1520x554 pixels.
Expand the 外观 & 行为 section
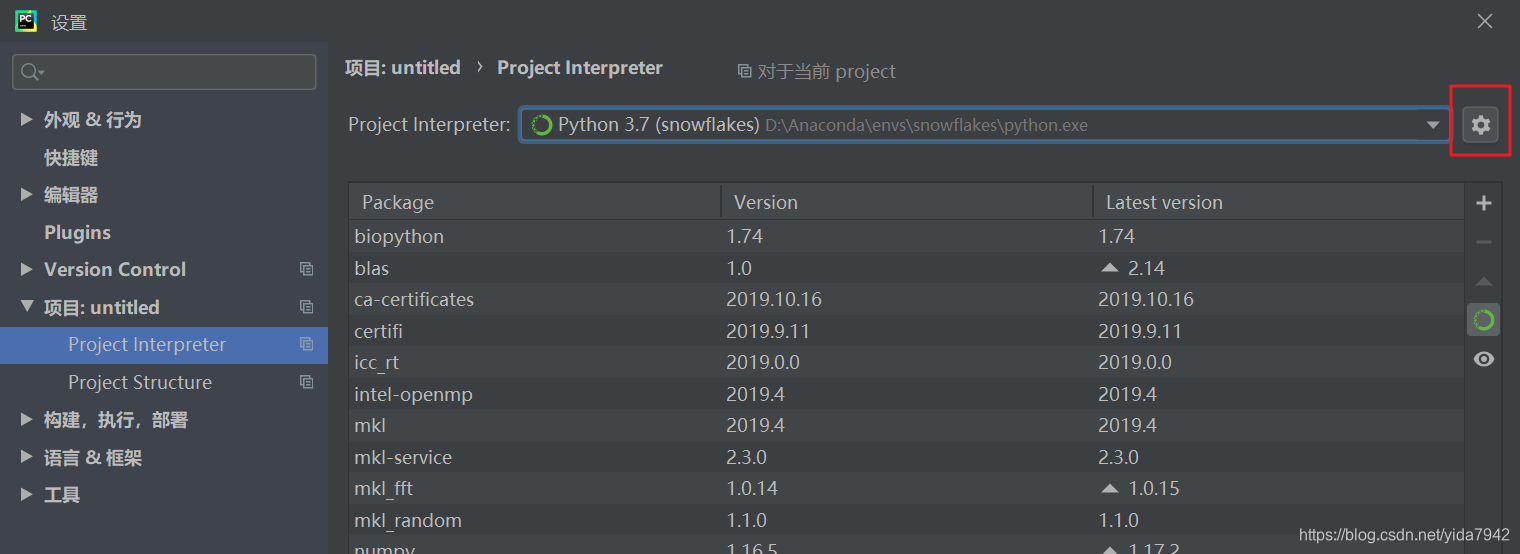coord(26,119)
